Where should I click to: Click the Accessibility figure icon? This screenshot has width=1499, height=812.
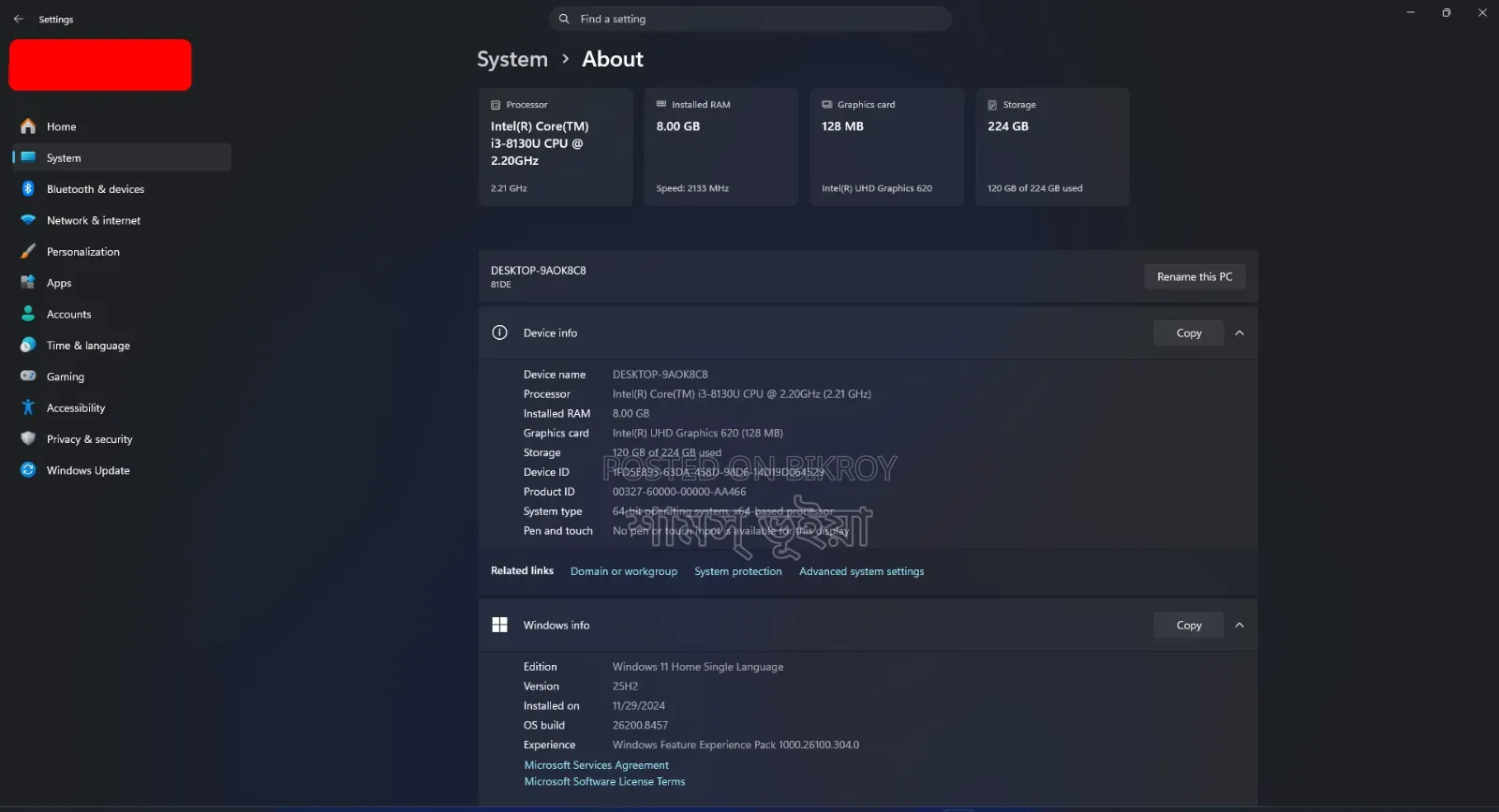[x=28, y=407]
